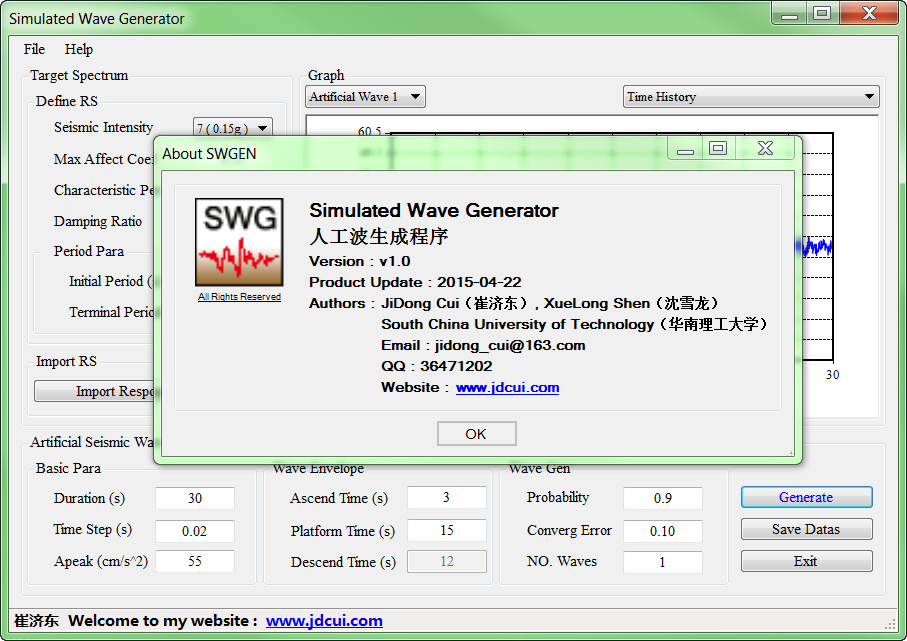Close the Simulated Wave Generator main window
Viewport: 907px width, 641px height.
[x=869, y=13]
